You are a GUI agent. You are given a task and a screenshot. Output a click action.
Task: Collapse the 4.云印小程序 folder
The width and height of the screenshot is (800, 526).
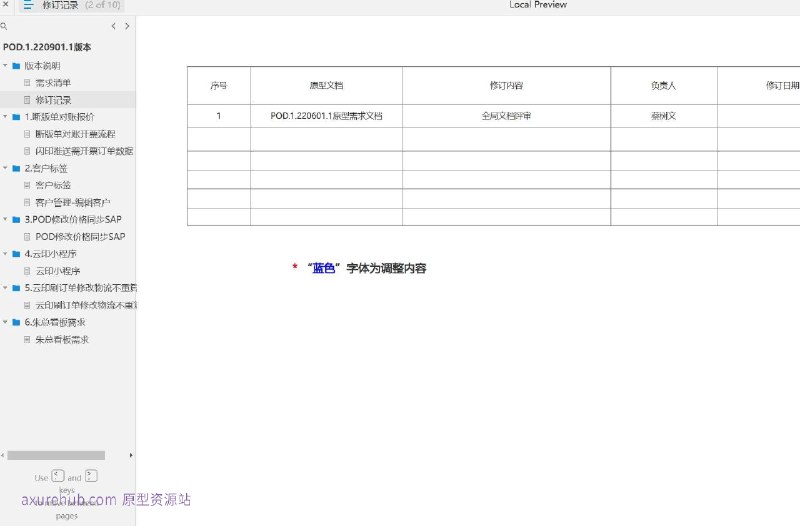(5, 254)
